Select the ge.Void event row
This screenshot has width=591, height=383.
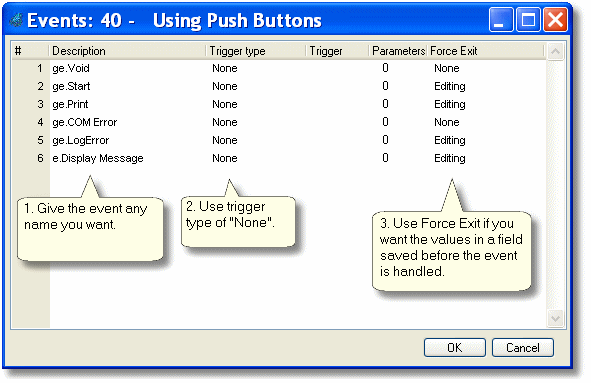[279, 68]
